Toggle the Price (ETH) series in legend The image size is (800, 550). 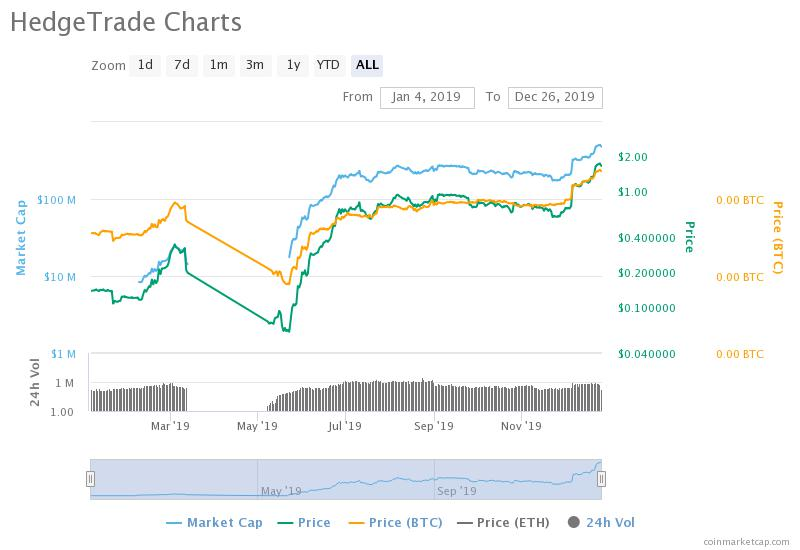click(x=504, y=522)
